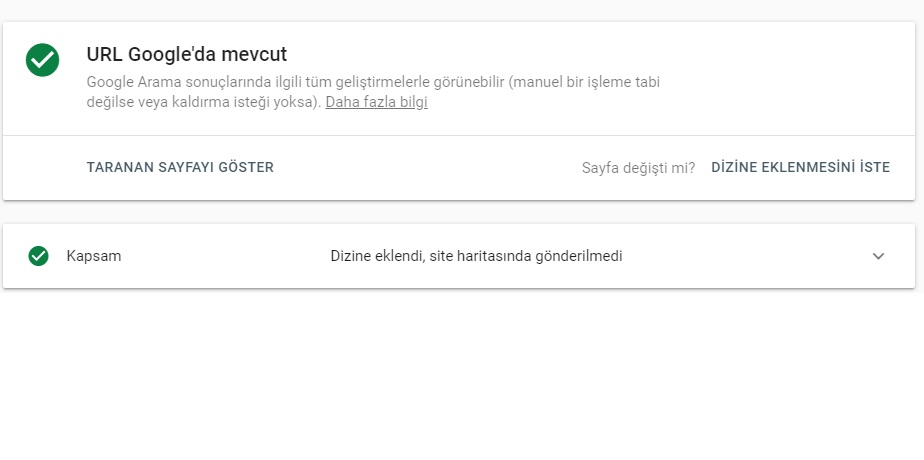The width and height of the screenshot is (924, 460).
Task: Click the TARANAN SAYFAYI GÖSTER button
Action: tap(180, 167)
